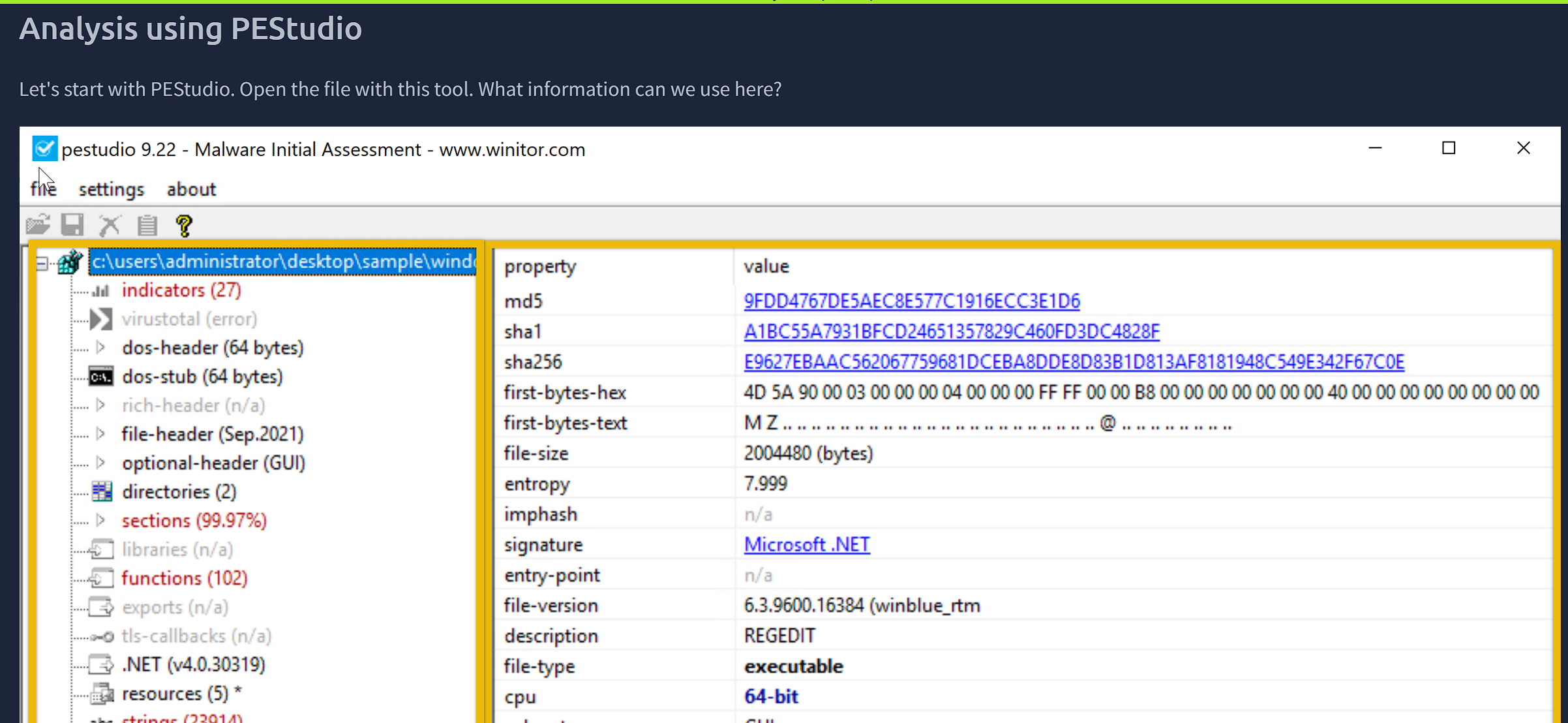Open the settings menu

click(x=111, y=189)
